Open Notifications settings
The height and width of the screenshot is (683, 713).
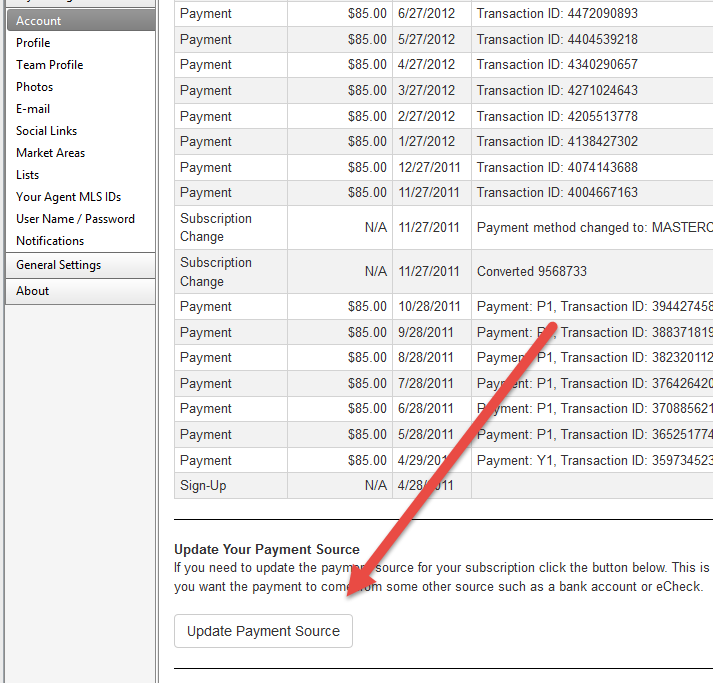point(50,241)
